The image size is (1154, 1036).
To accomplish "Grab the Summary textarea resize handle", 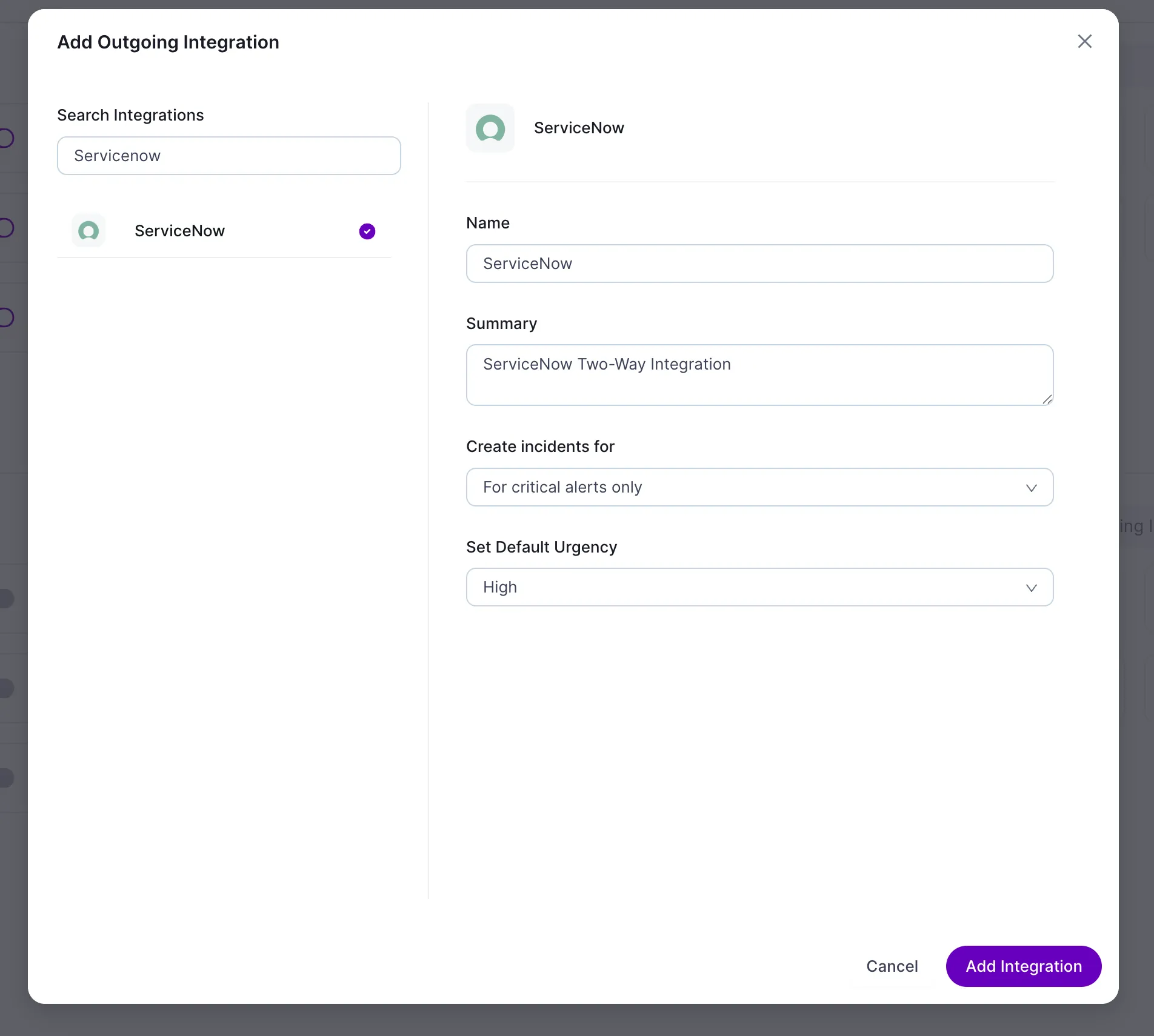I will coord(1047,399).
